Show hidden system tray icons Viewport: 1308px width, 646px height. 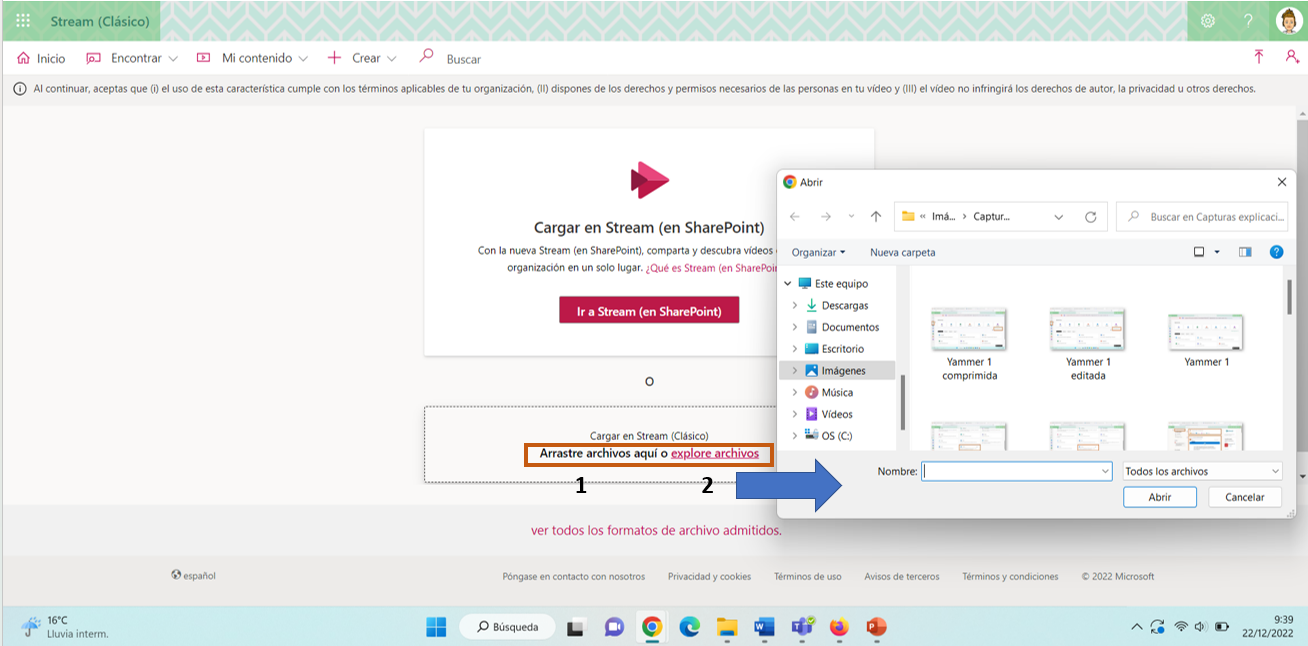click(1136, 627)
